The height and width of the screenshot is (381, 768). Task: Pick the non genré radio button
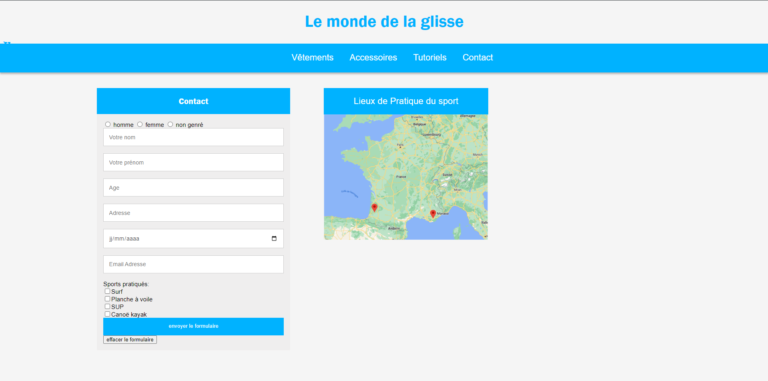tap(170, 124)
